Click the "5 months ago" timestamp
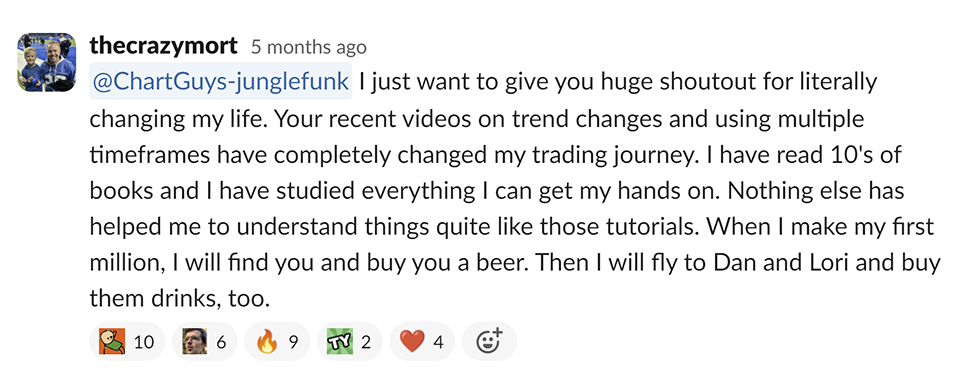This screenshot has width=960, height=390. pyautogui.click(x=309, y=47)
